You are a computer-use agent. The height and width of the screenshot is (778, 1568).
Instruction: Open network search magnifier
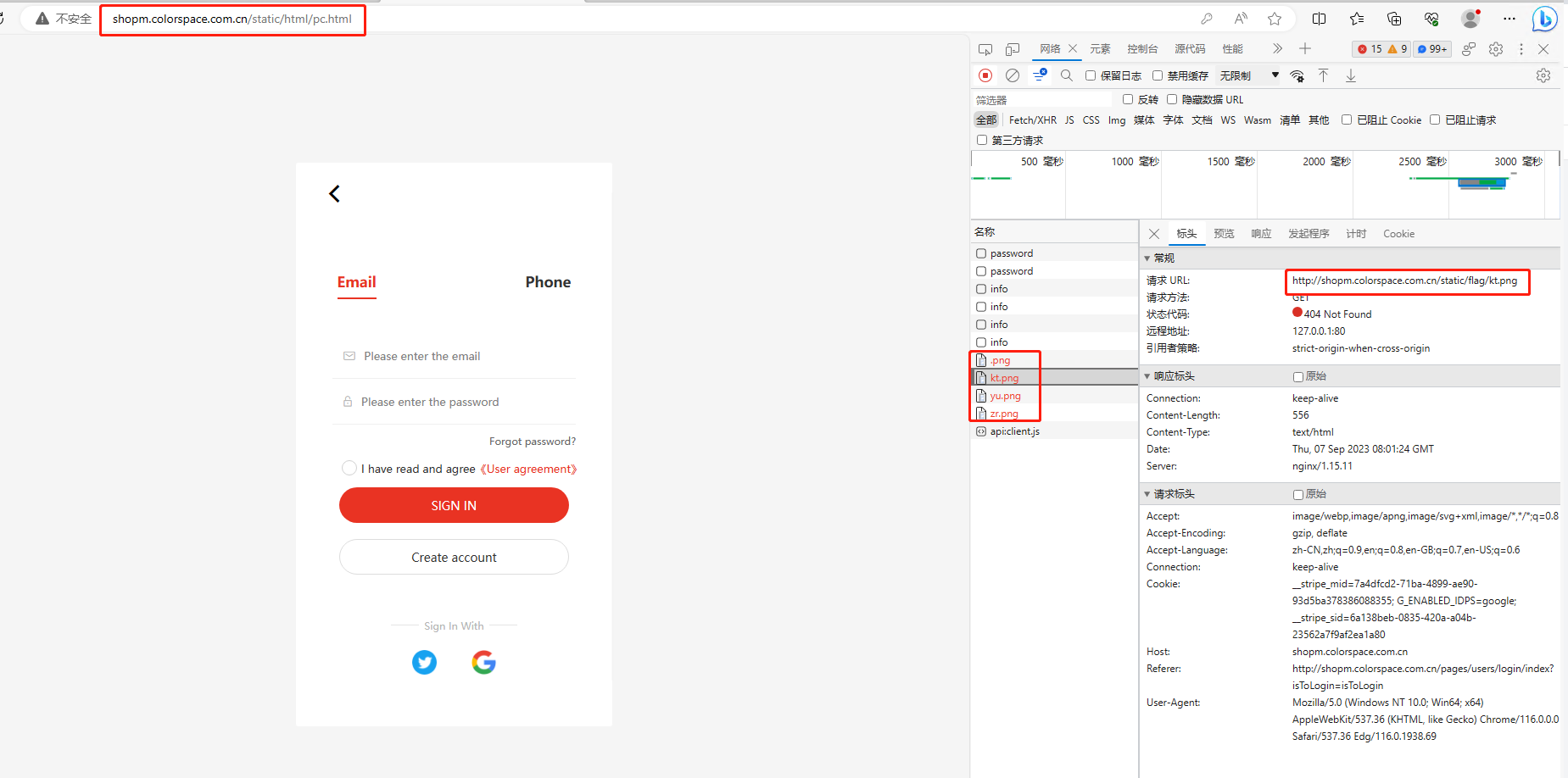[x=1067, y=75]
